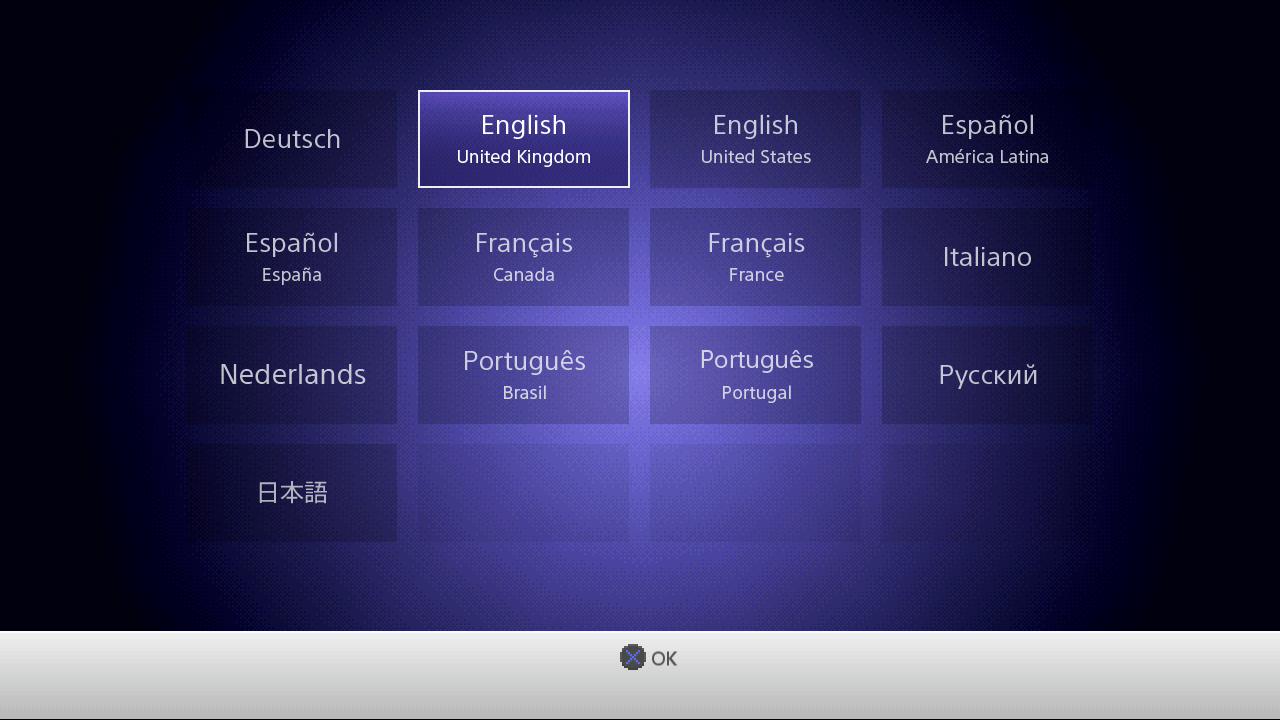Viewport: 1280px width, 720px height.
Task: Click the OK label in the footer
Action: tap(663, 658)
